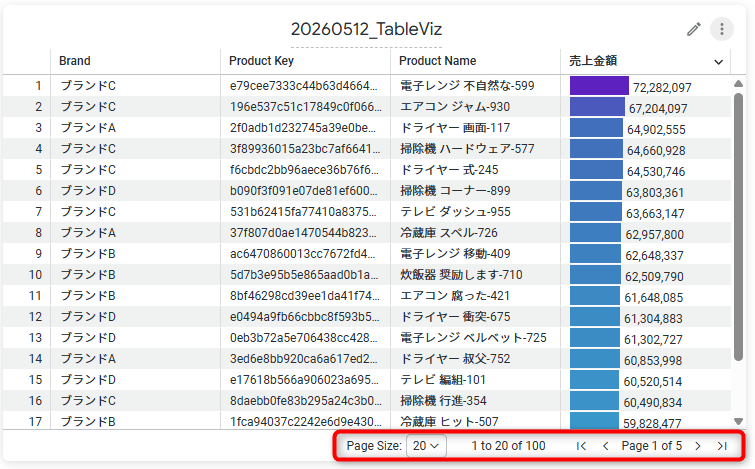Click the bar next to 67,204,097
This screenshot has width=755, height=469.
[x=597, y=106]
